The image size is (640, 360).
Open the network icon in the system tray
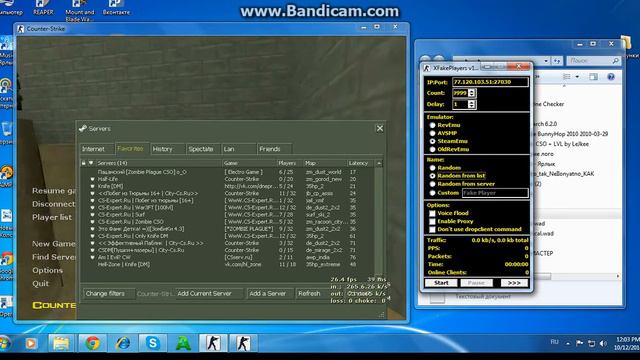pos(591,344)
